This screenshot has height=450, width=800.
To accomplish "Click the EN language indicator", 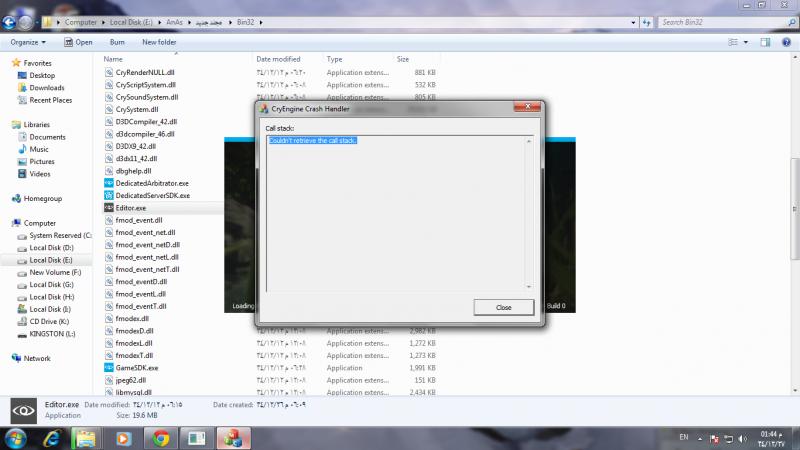I will click(684, 437).
